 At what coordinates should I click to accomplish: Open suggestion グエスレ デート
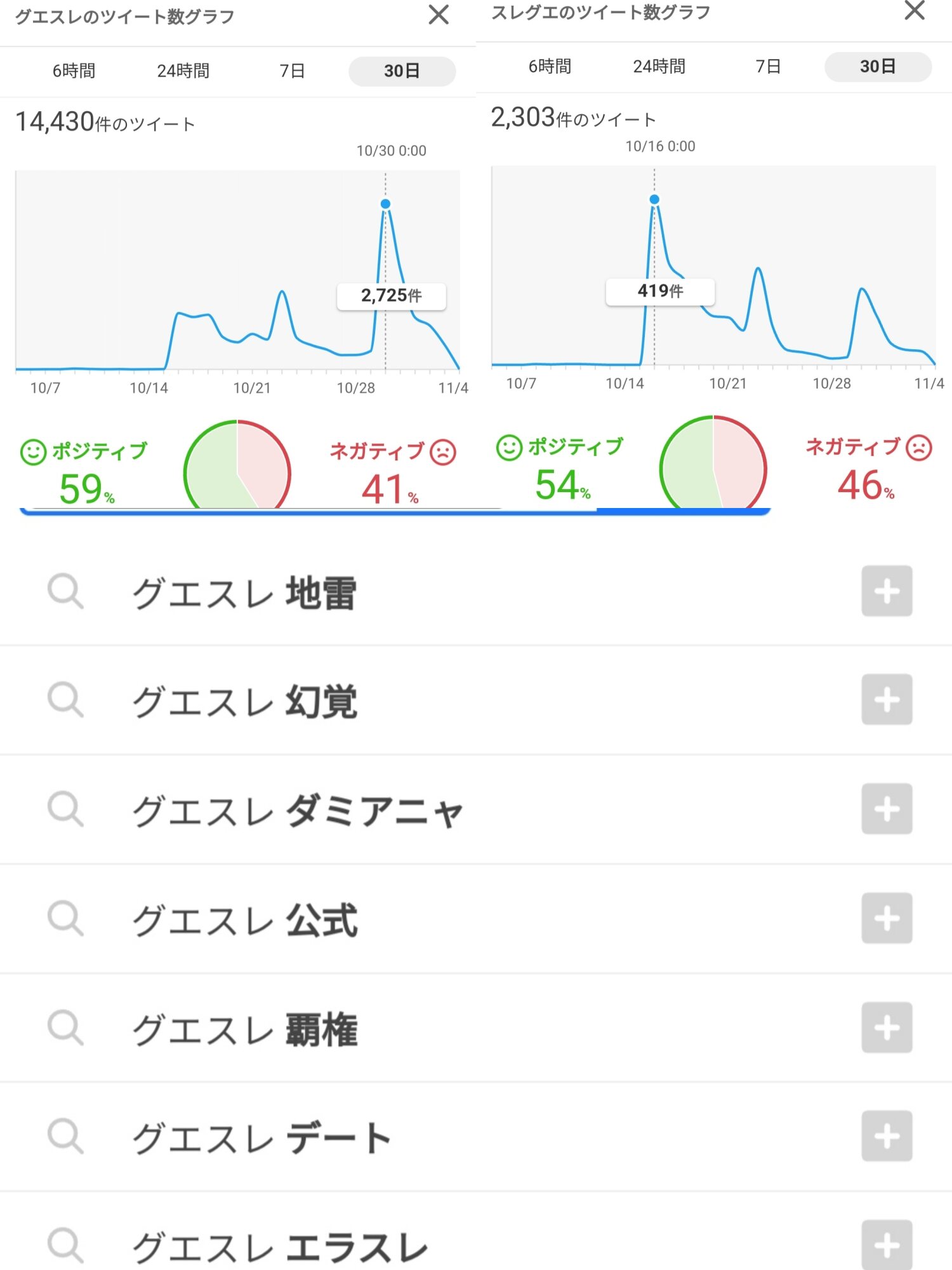(261, 1137)
